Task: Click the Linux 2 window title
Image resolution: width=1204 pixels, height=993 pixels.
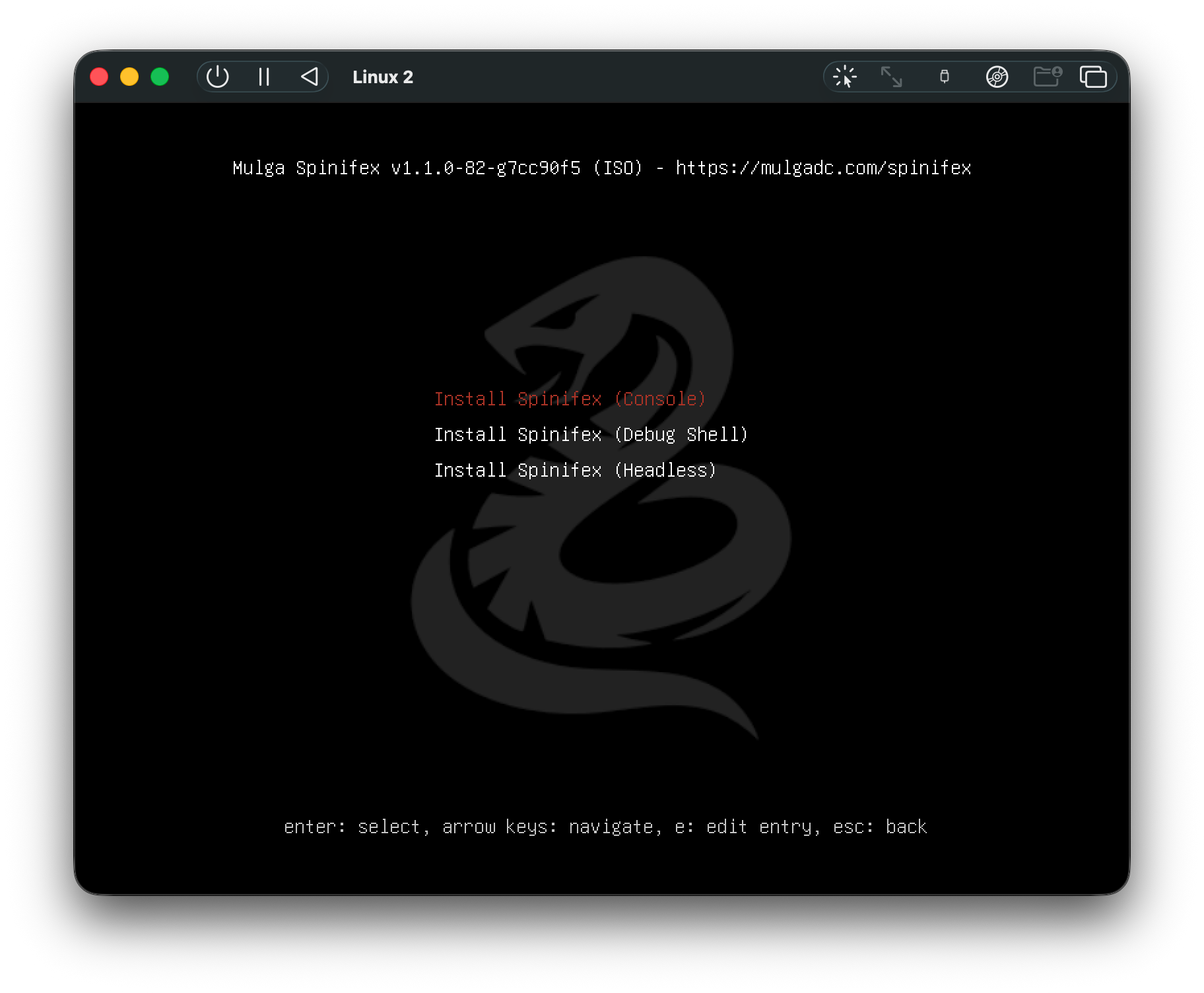Action: click(383, 77)
